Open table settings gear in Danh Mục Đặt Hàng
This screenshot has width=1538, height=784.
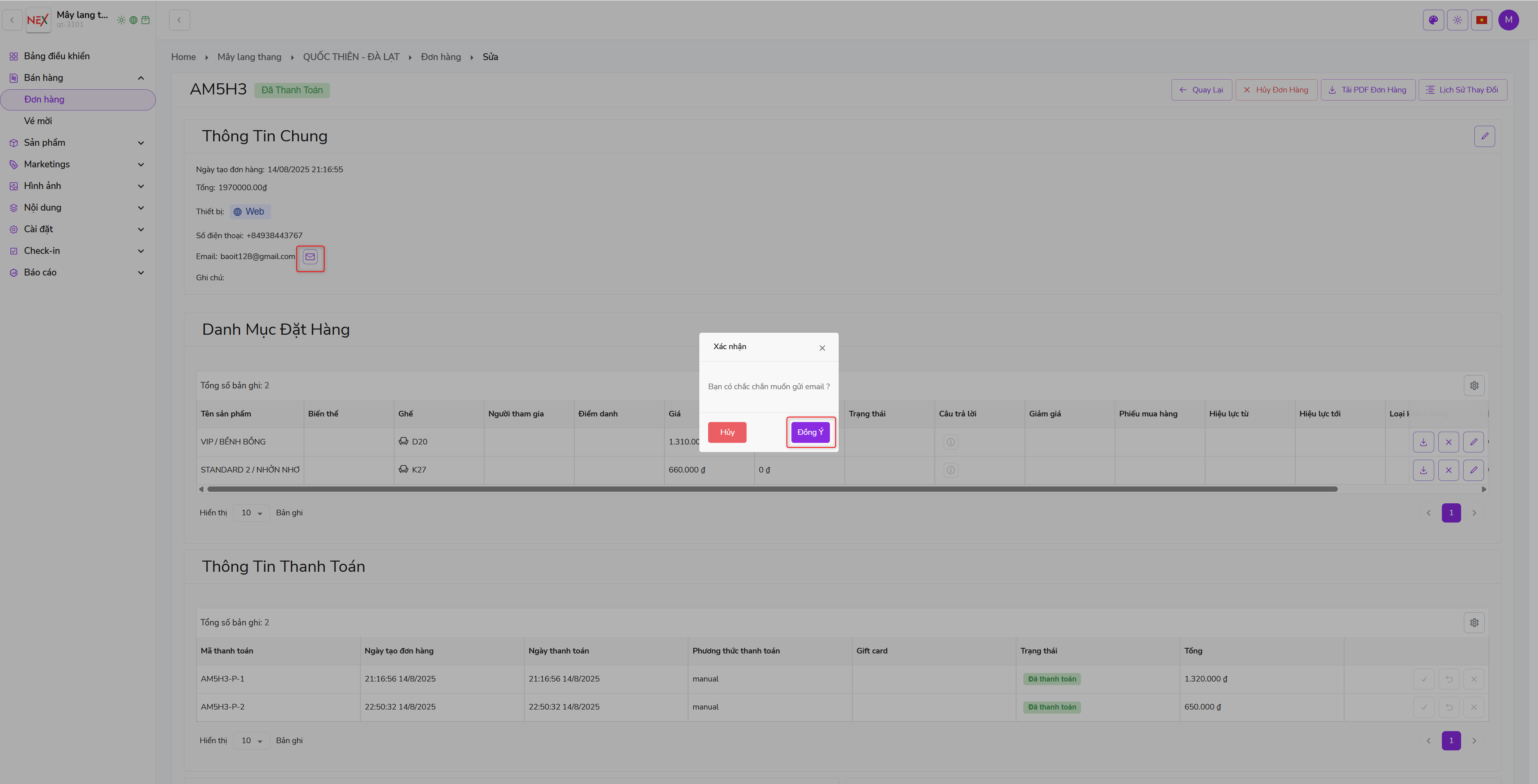(x=1474, y=386)
